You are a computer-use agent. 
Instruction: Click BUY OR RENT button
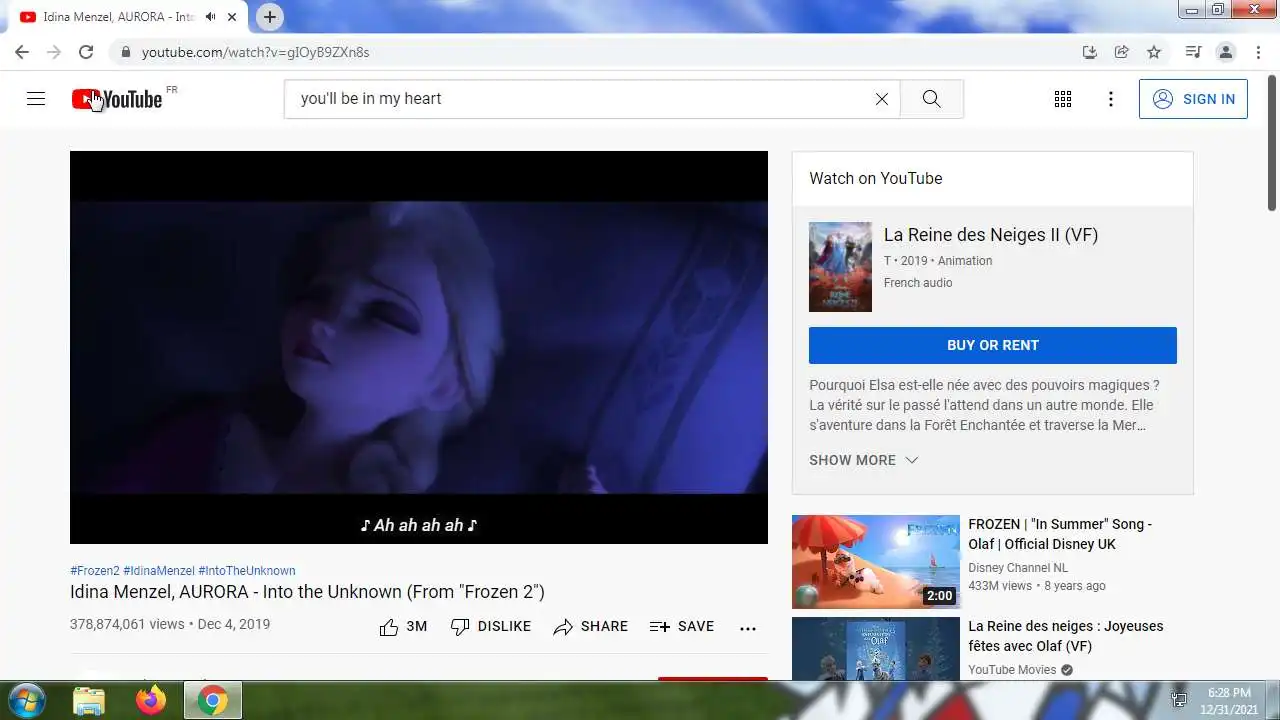click(993, 345)
